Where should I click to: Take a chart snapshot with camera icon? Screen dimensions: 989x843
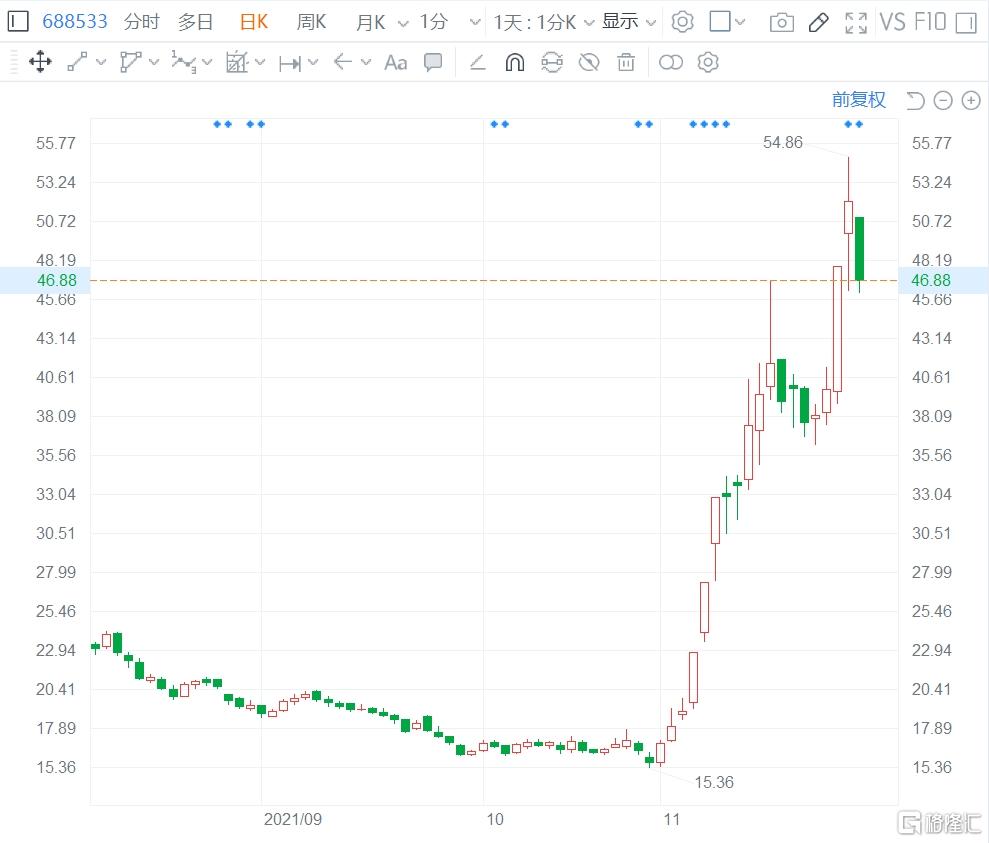pos(781,23)
